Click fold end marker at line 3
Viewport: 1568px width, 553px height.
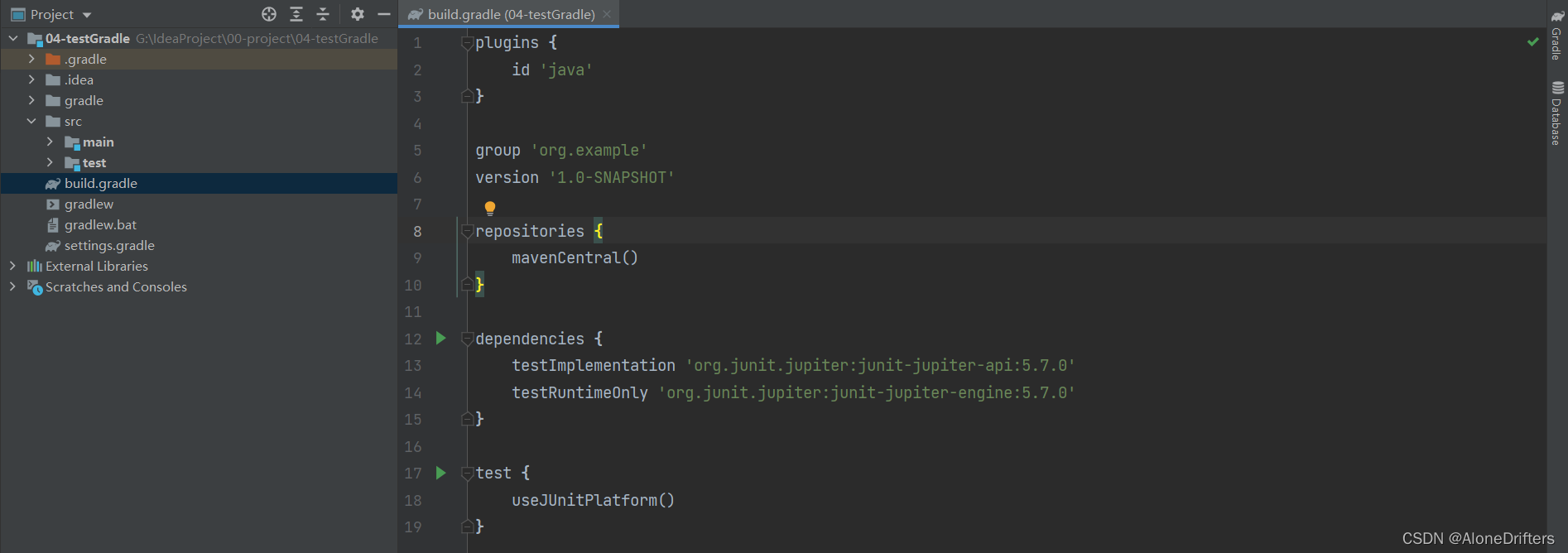click(467, 96)
